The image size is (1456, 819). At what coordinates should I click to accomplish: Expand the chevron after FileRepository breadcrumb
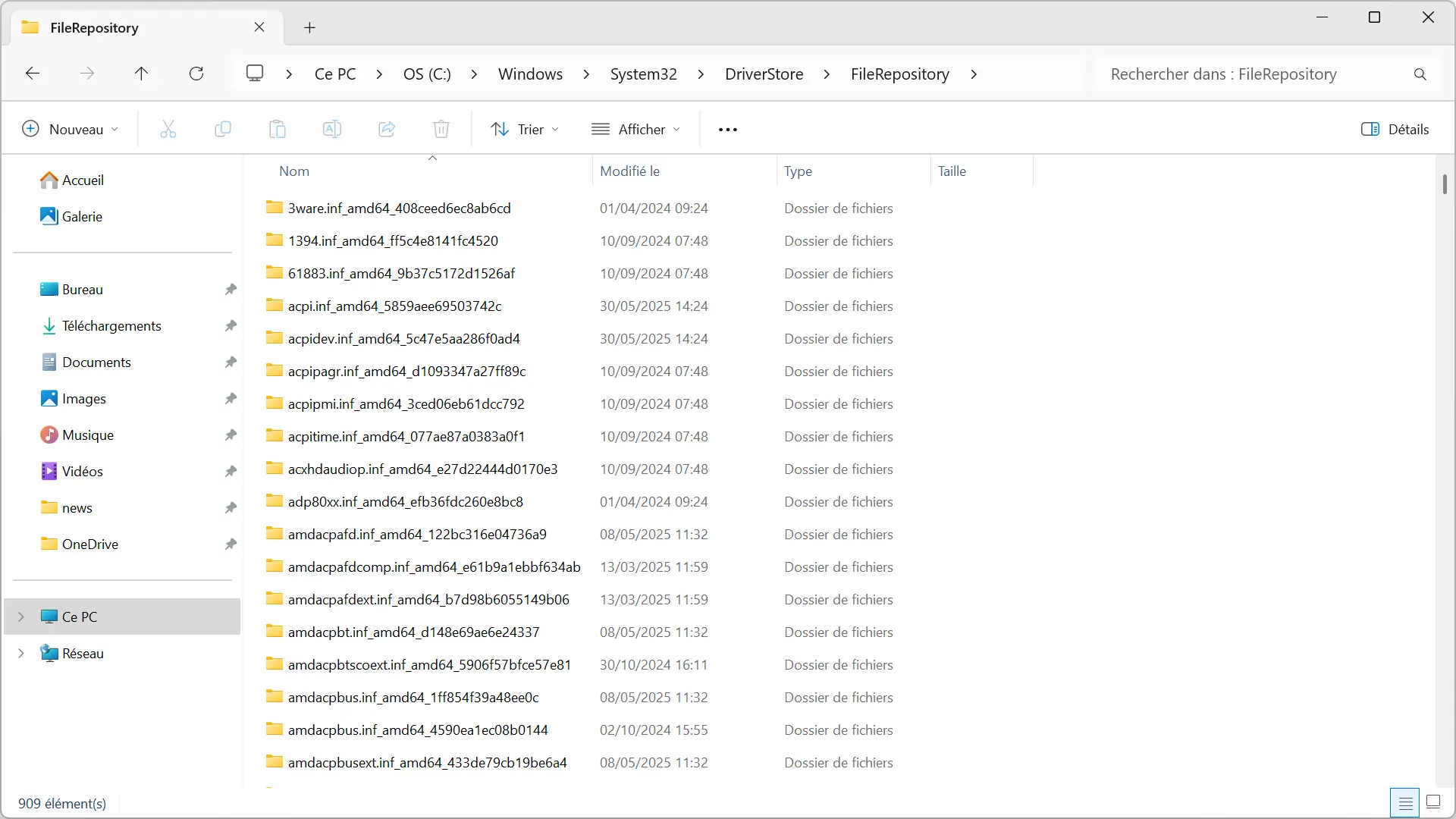click(x=974, y=74)
